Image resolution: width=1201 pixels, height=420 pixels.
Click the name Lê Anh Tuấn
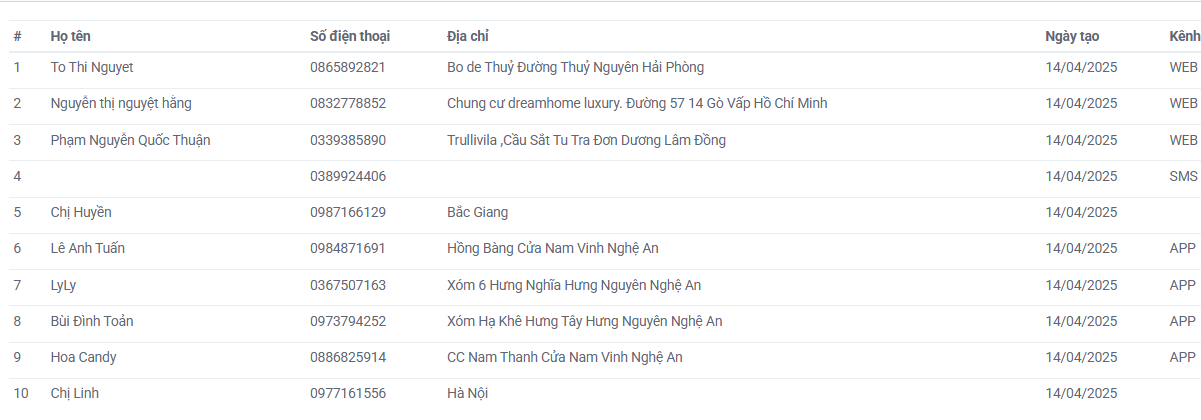(x=88, y=248)
